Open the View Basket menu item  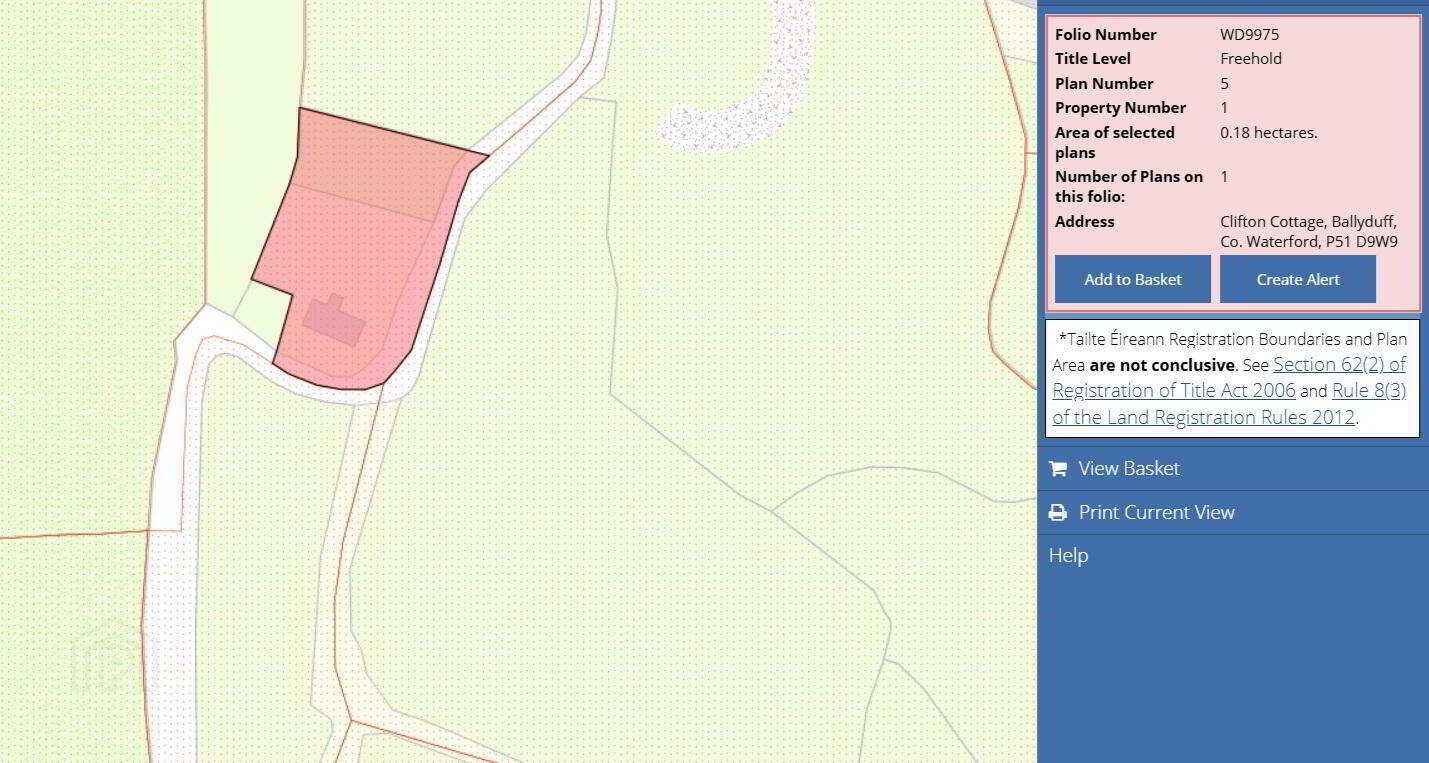pos(1233,468)
